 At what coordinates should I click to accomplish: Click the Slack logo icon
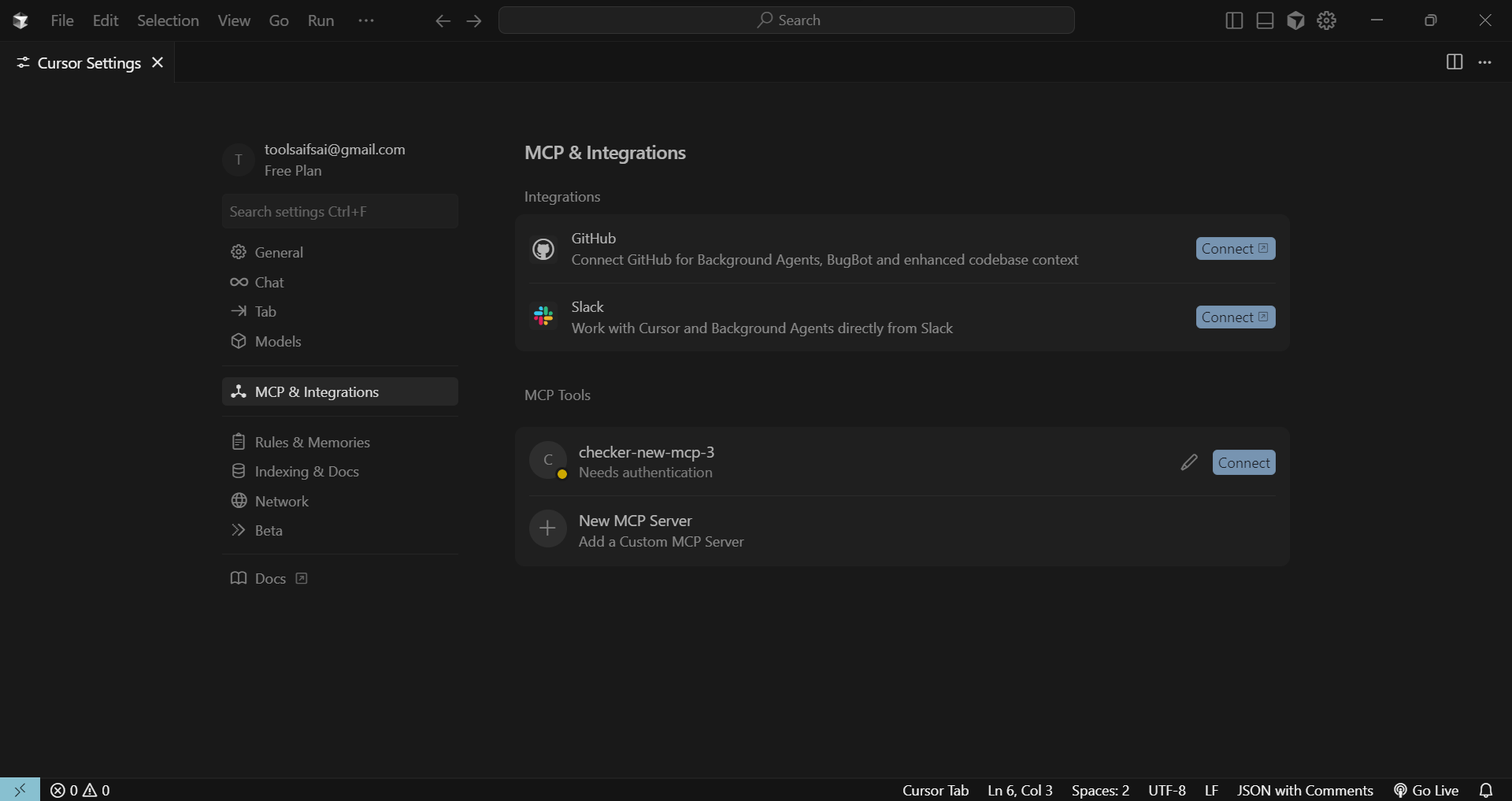click(x=543, y=317)
